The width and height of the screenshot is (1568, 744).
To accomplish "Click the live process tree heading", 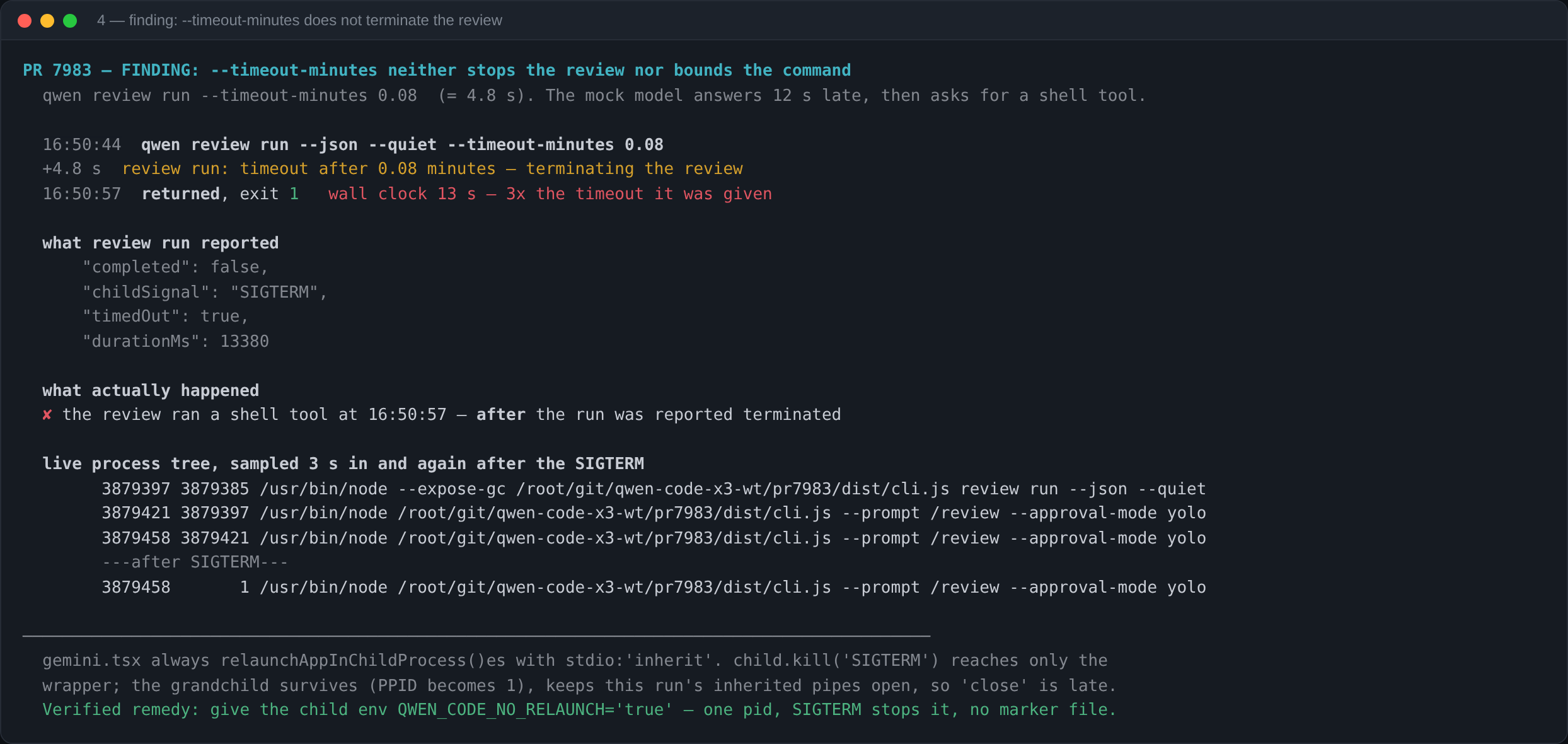I will click(x=343, y=463).
